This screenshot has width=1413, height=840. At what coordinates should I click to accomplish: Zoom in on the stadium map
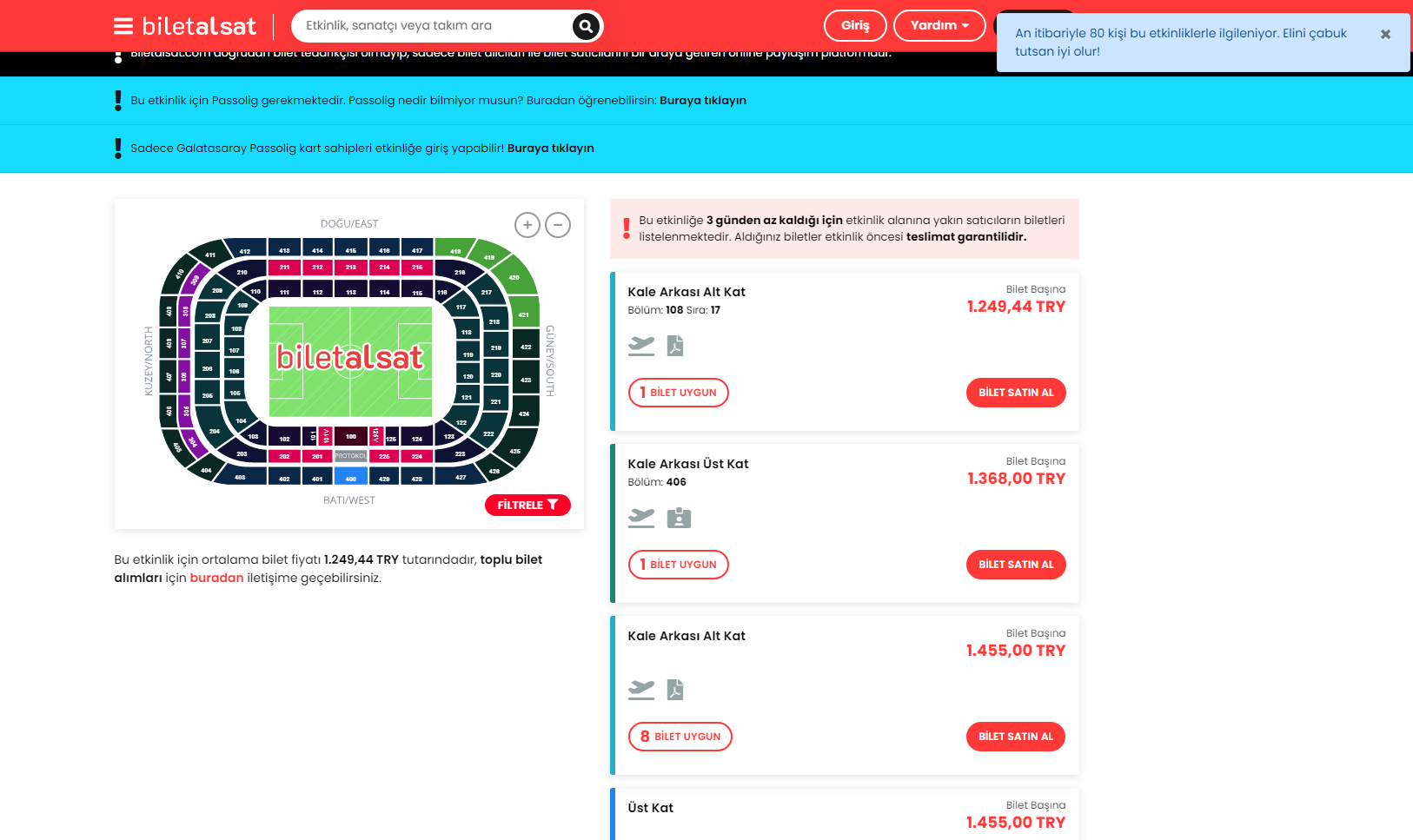527,225
